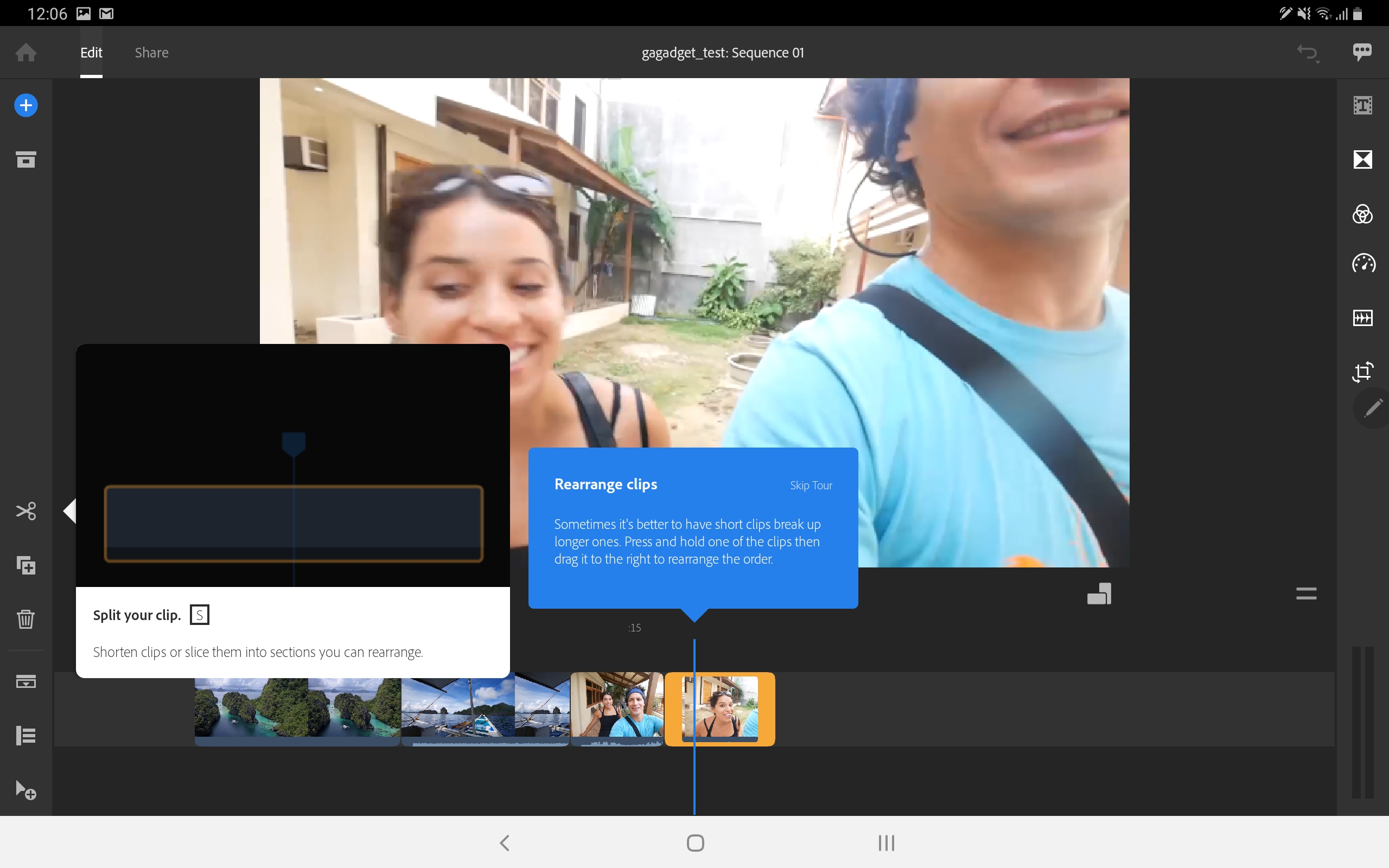Open the crop and transform panel
Viewport: 1389px width, 868px height.
1362,372
